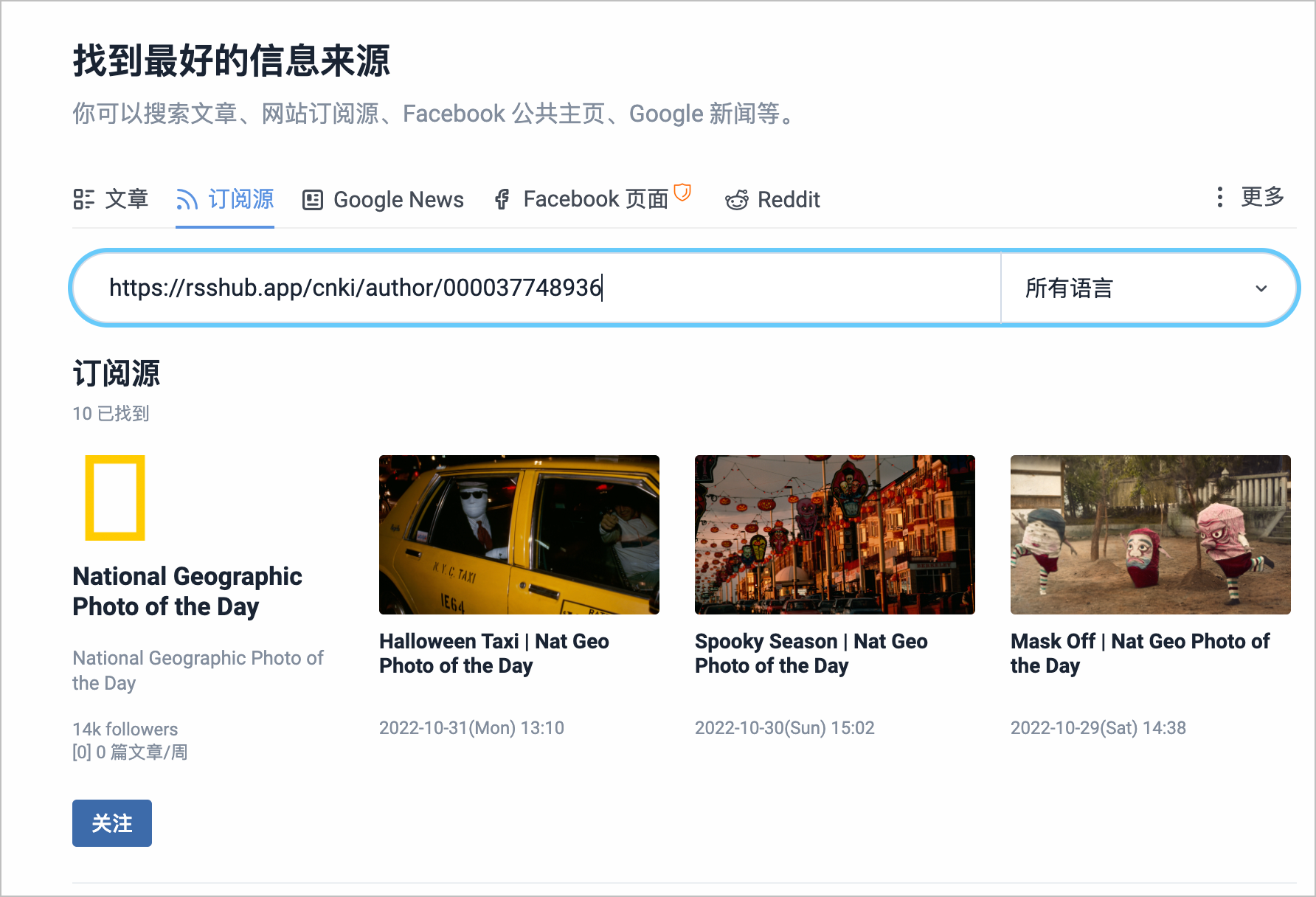This screenshot has width=1316, height=897.
Task: Click the Facebook logo icon
Action: click(502, 198)
